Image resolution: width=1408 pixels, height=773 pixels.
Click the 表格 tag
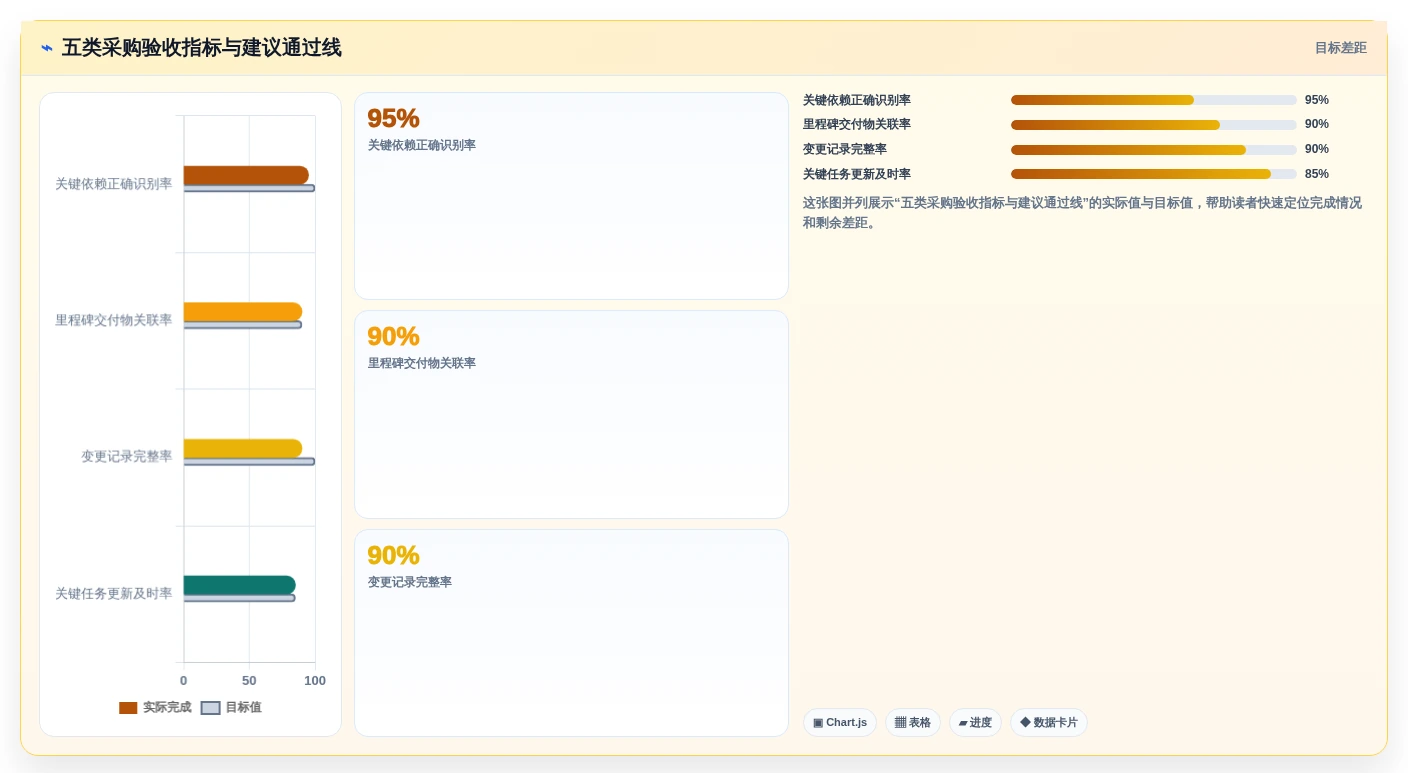tap(913, 722)
